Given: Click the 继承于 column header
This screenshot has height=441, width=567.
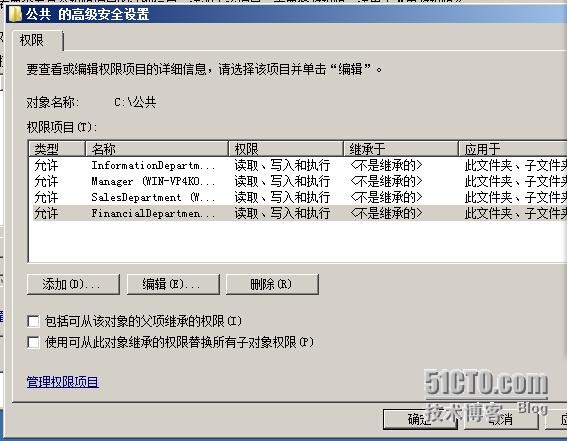Looking at the screenshot, I should click(x=401, y=149).
